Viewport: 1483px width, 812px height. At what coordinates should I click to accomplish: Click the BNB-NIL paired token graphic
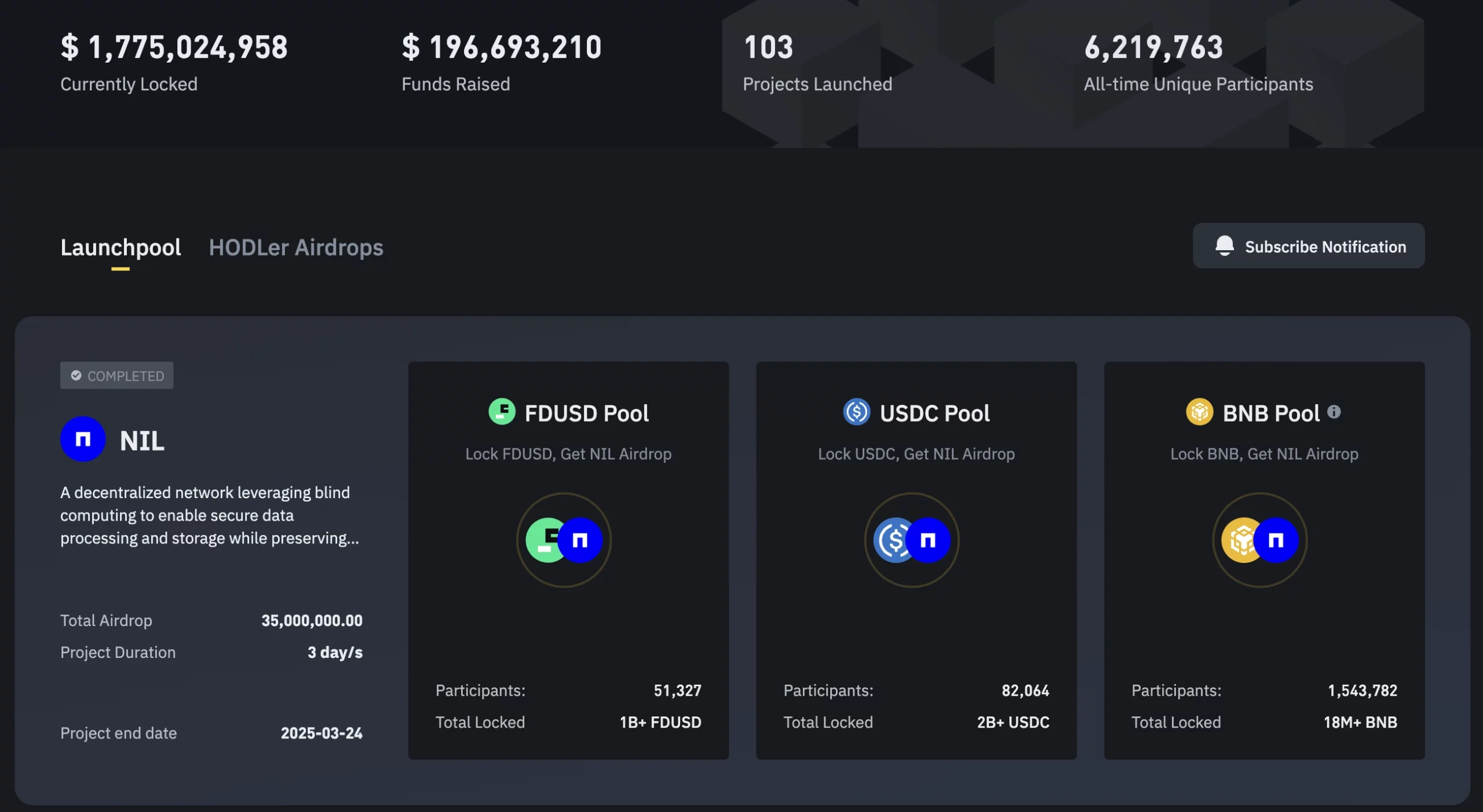pyautogui.click(x=1260, y=540)
